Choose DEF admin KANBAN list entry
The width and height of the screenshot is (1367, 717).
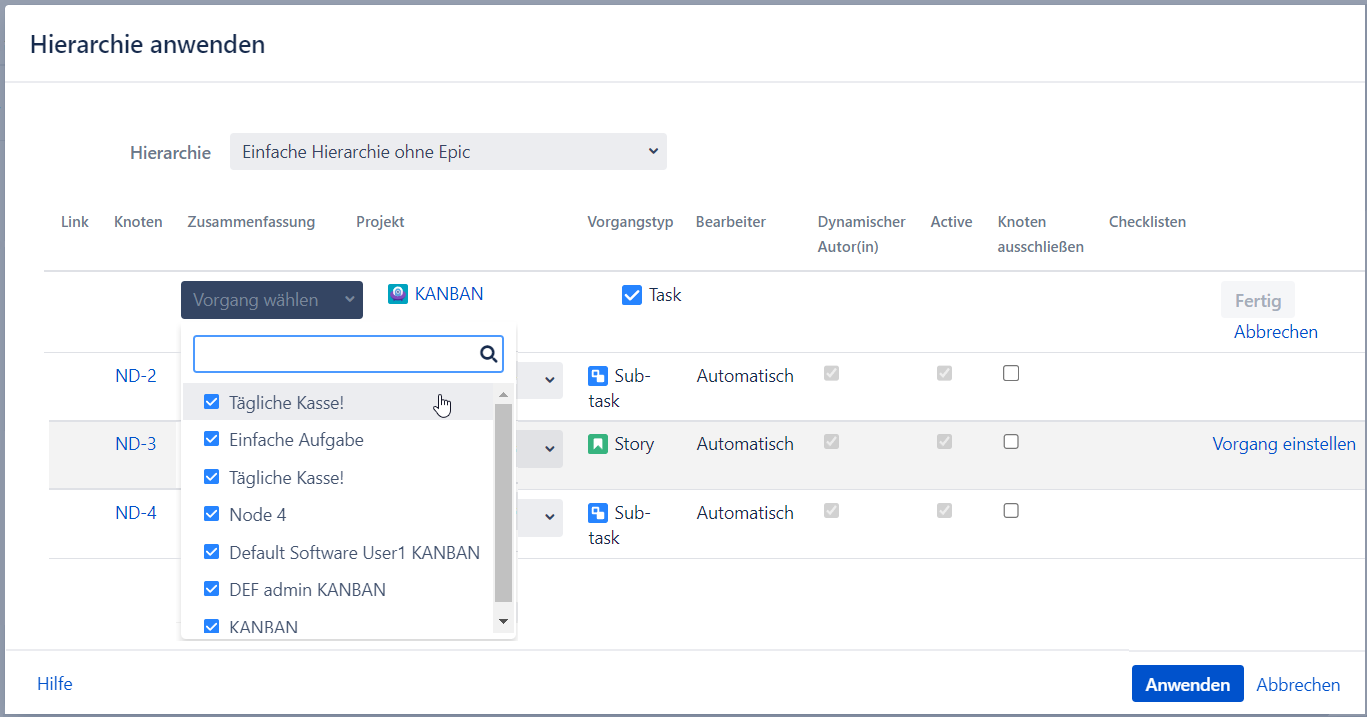tap(307, 590)
